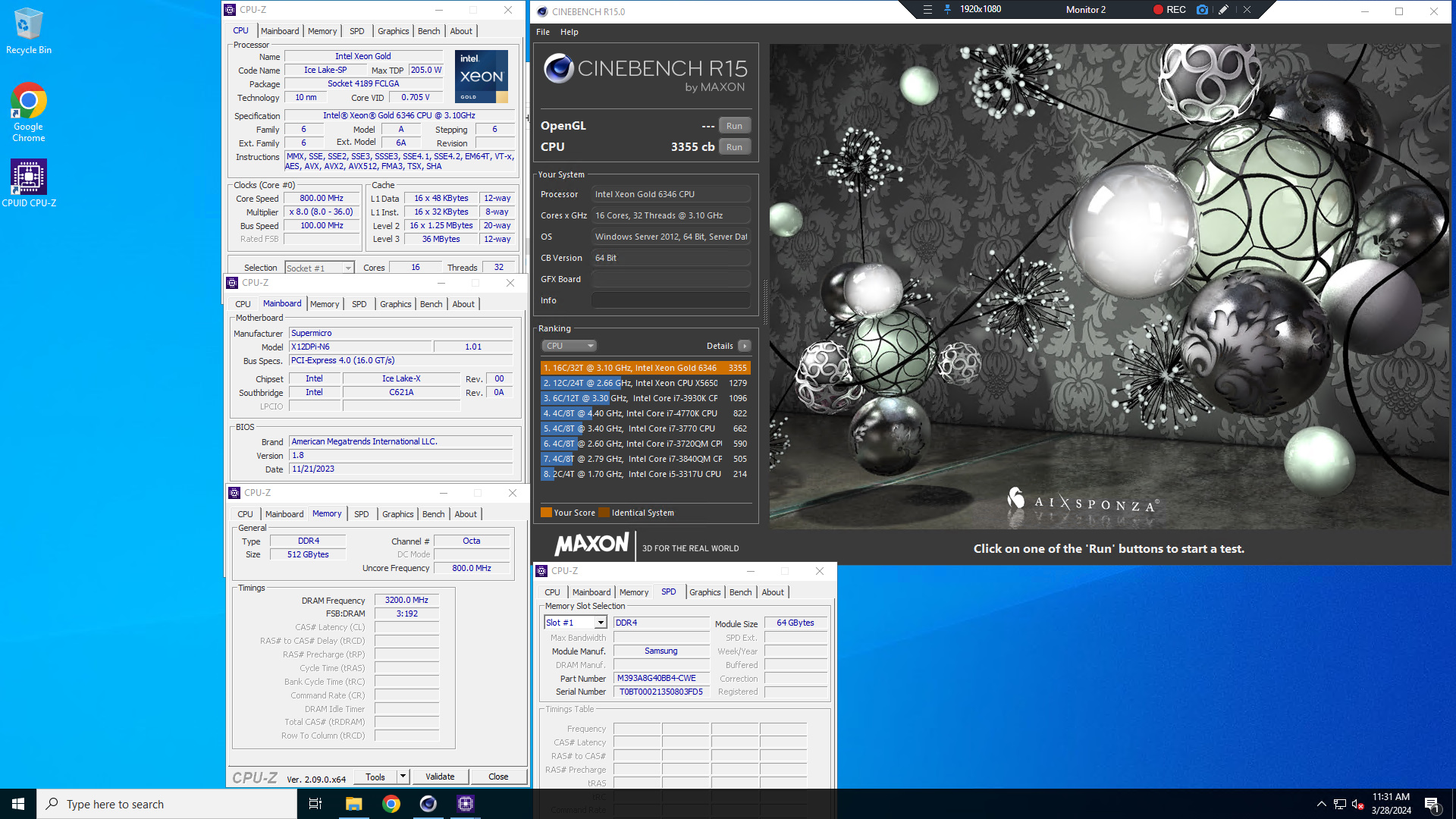Open the Help menu in Cinebench
The image size is (1456, 819).
coord(569,32)
